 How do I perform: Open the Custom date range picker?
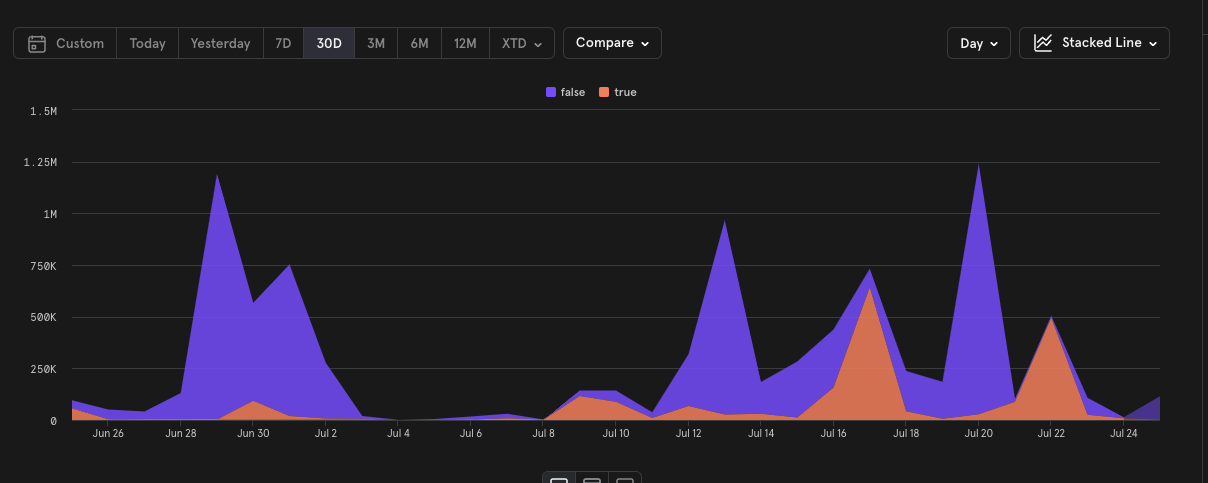tap(65, 44)
